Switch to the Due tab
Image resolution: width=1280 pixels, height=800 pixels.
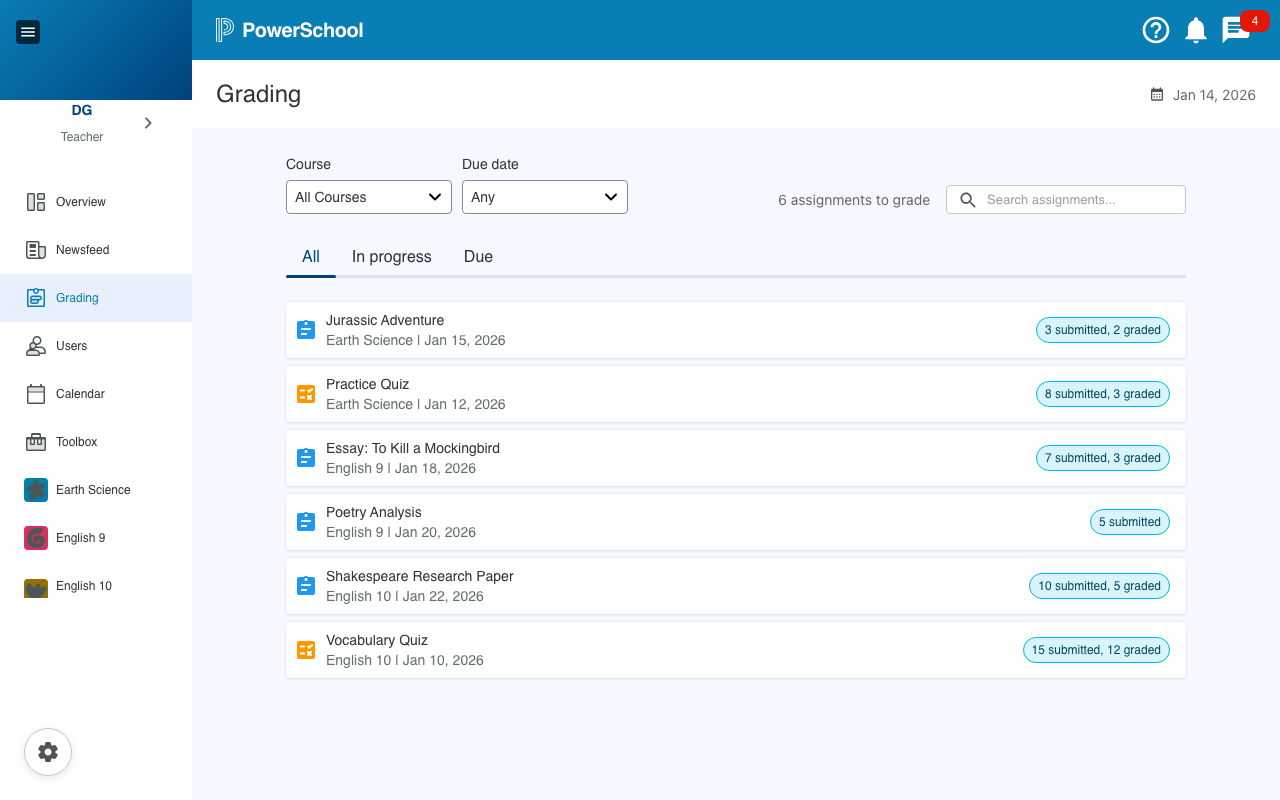(478, 257)
